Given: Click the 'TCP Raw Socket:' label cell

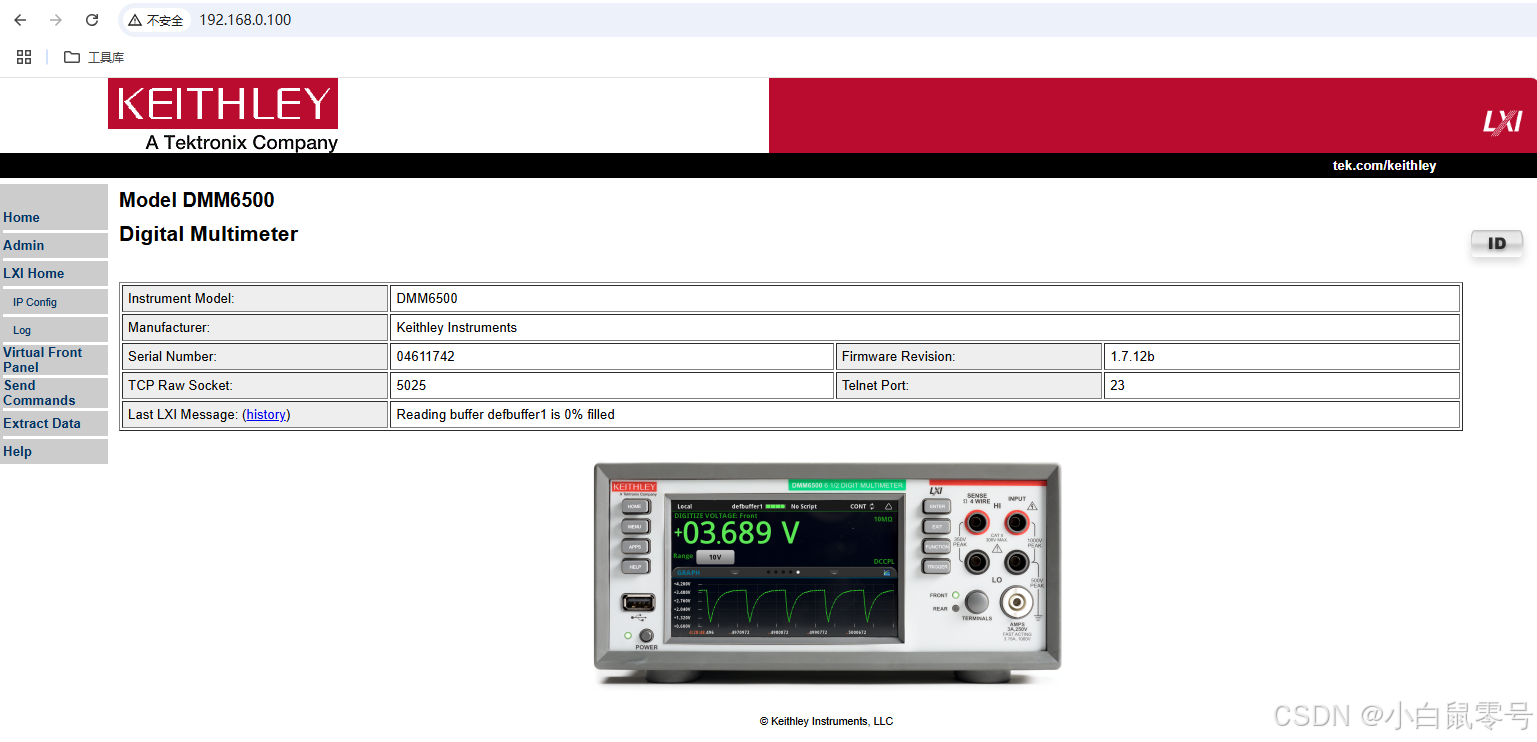Looking at the screenshot, I should click(255, 385).
